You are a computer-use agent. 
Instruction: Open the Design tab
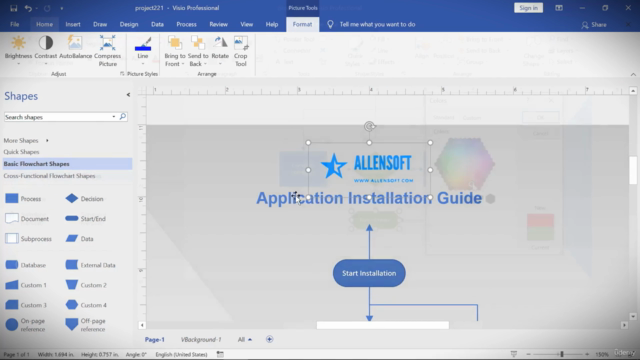[x=129, y=24]
